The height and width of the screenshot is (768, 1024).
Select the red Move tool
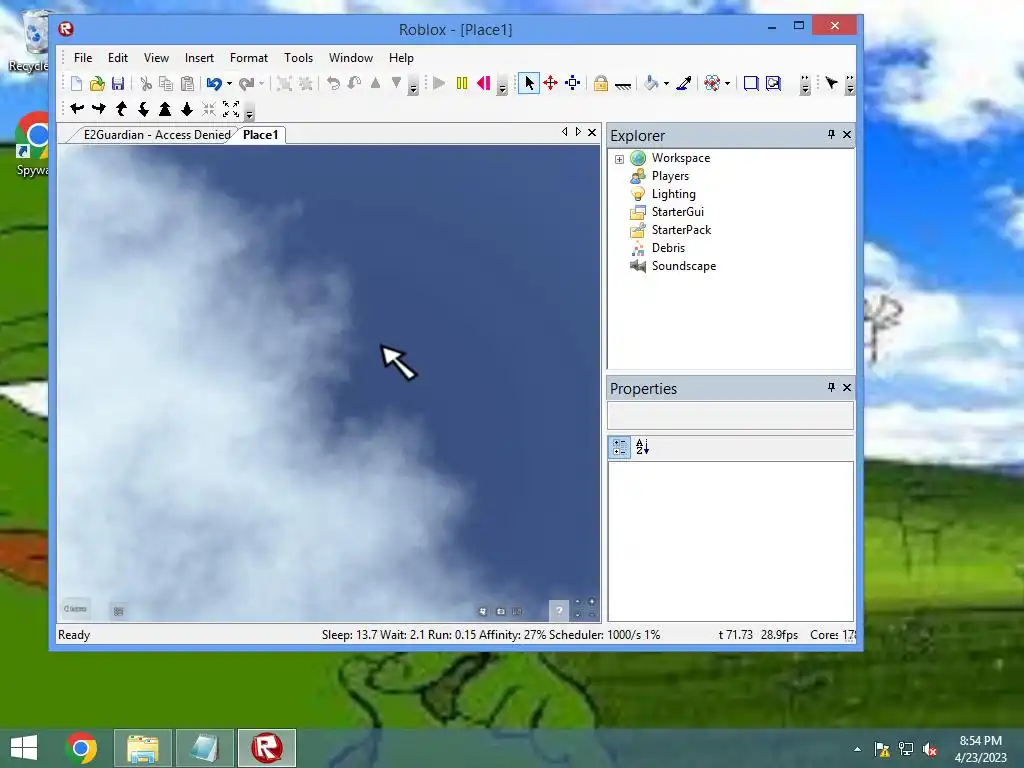(551, 84)
